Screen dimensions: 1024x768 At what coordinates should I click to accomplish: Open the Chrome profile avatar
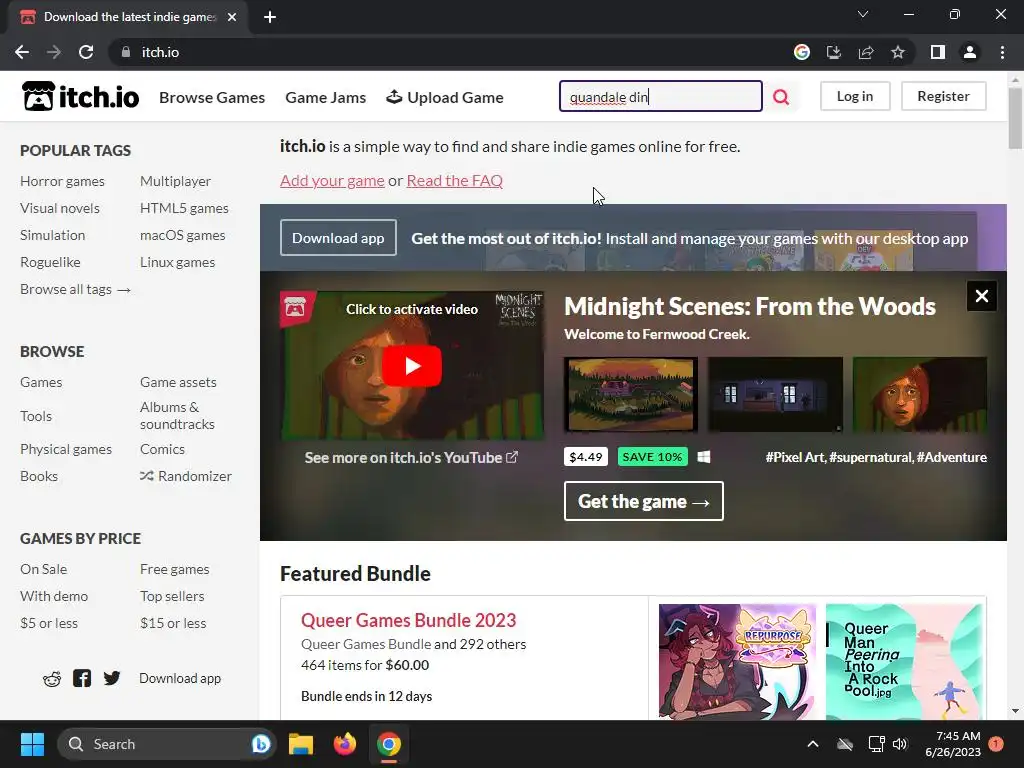pos(970,52)
